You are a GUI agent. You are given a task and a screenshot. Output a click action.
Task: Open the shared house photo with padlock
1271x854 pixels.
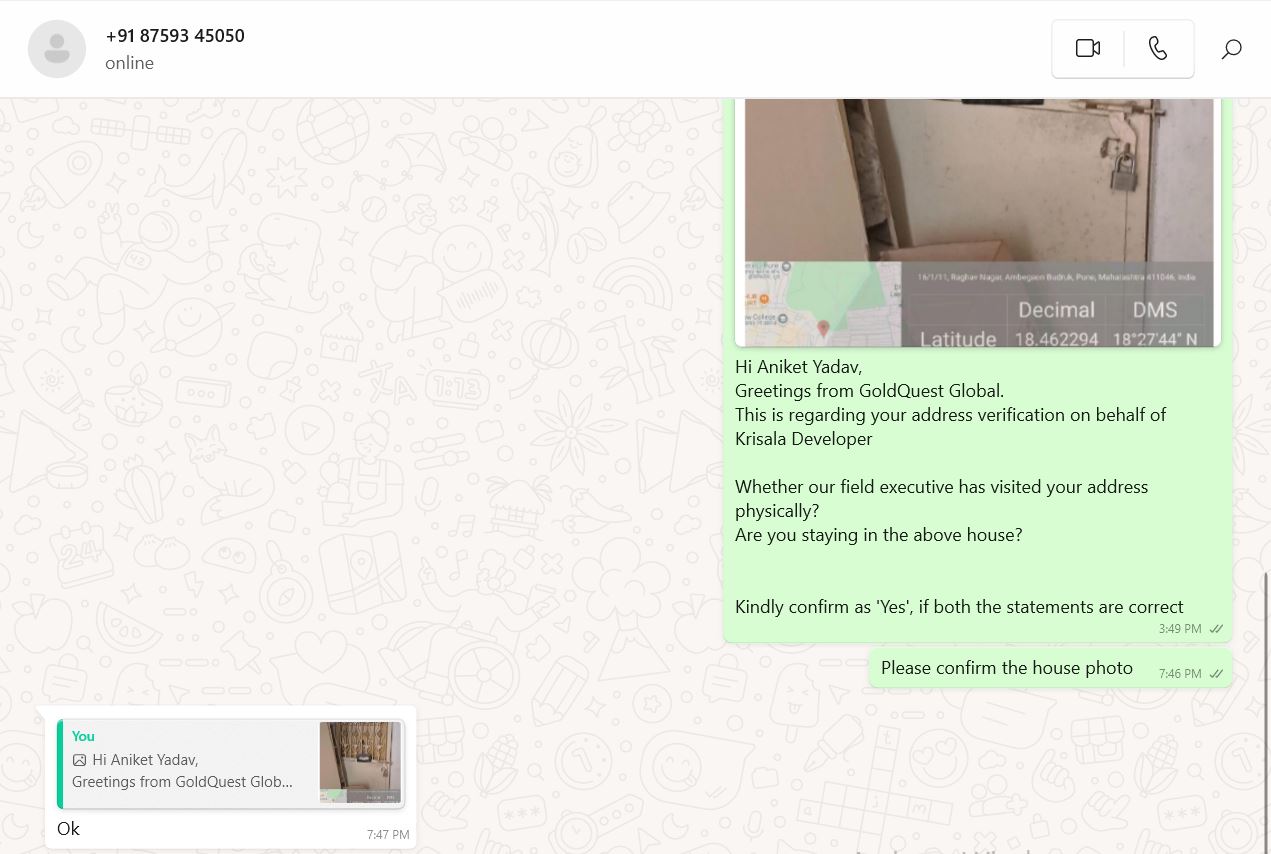pyautogui.click(x=978, y=200)
